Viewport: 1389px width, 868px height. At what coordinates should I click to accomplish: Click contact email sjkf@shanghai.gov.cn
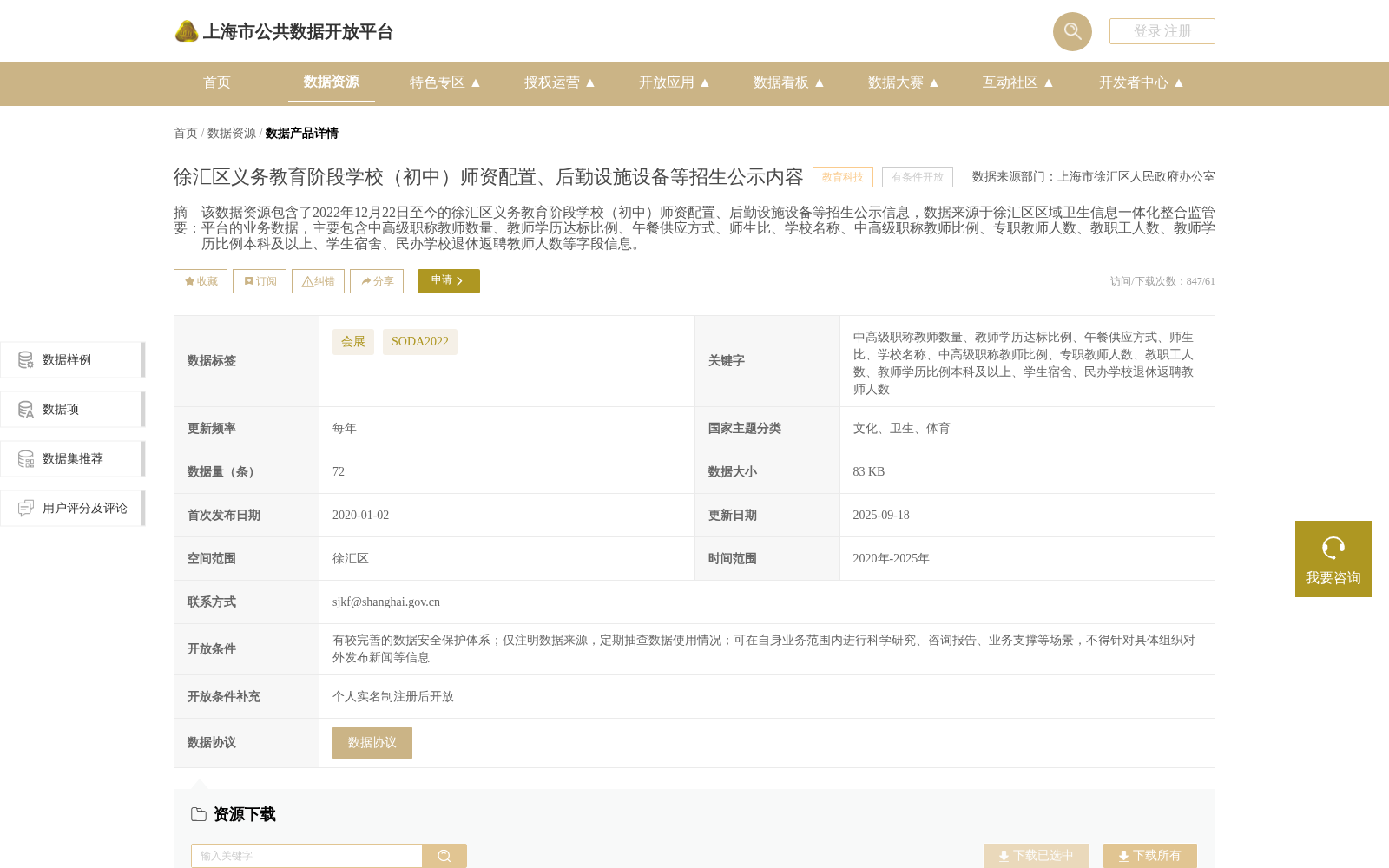pyautogui.click(x=386, y=602)
